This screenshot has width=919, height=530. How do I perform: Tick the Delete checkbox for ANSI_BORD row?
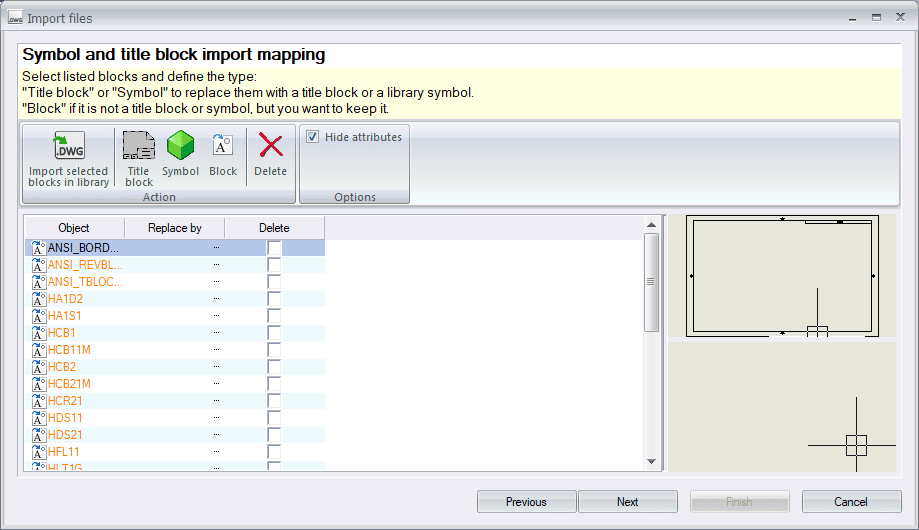tap(274, 248)
